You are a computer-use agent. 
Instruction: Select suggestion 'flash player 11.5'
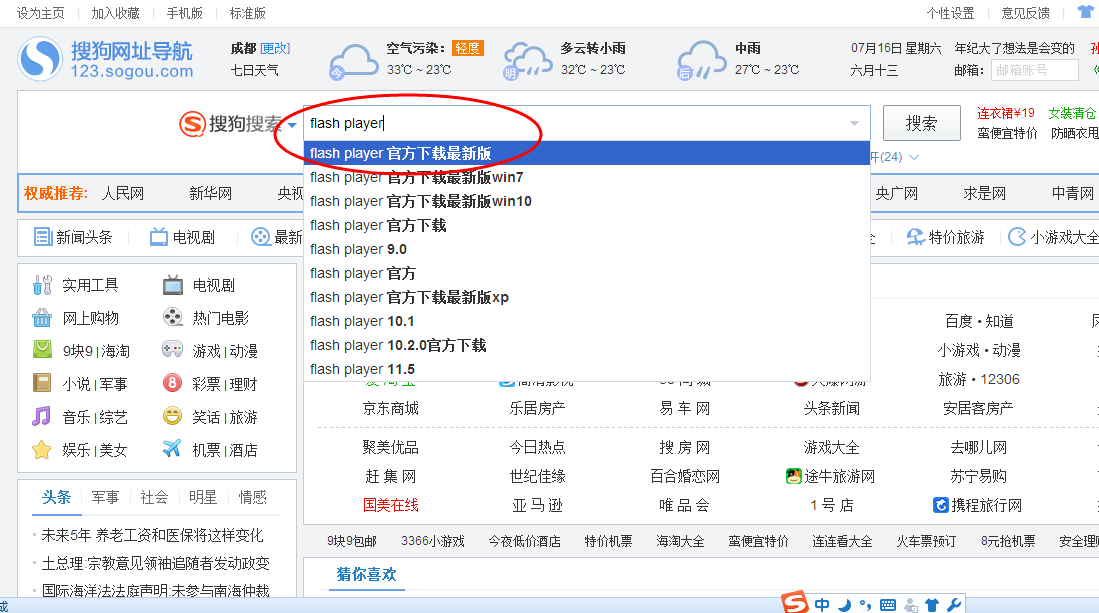pos(587,369)
